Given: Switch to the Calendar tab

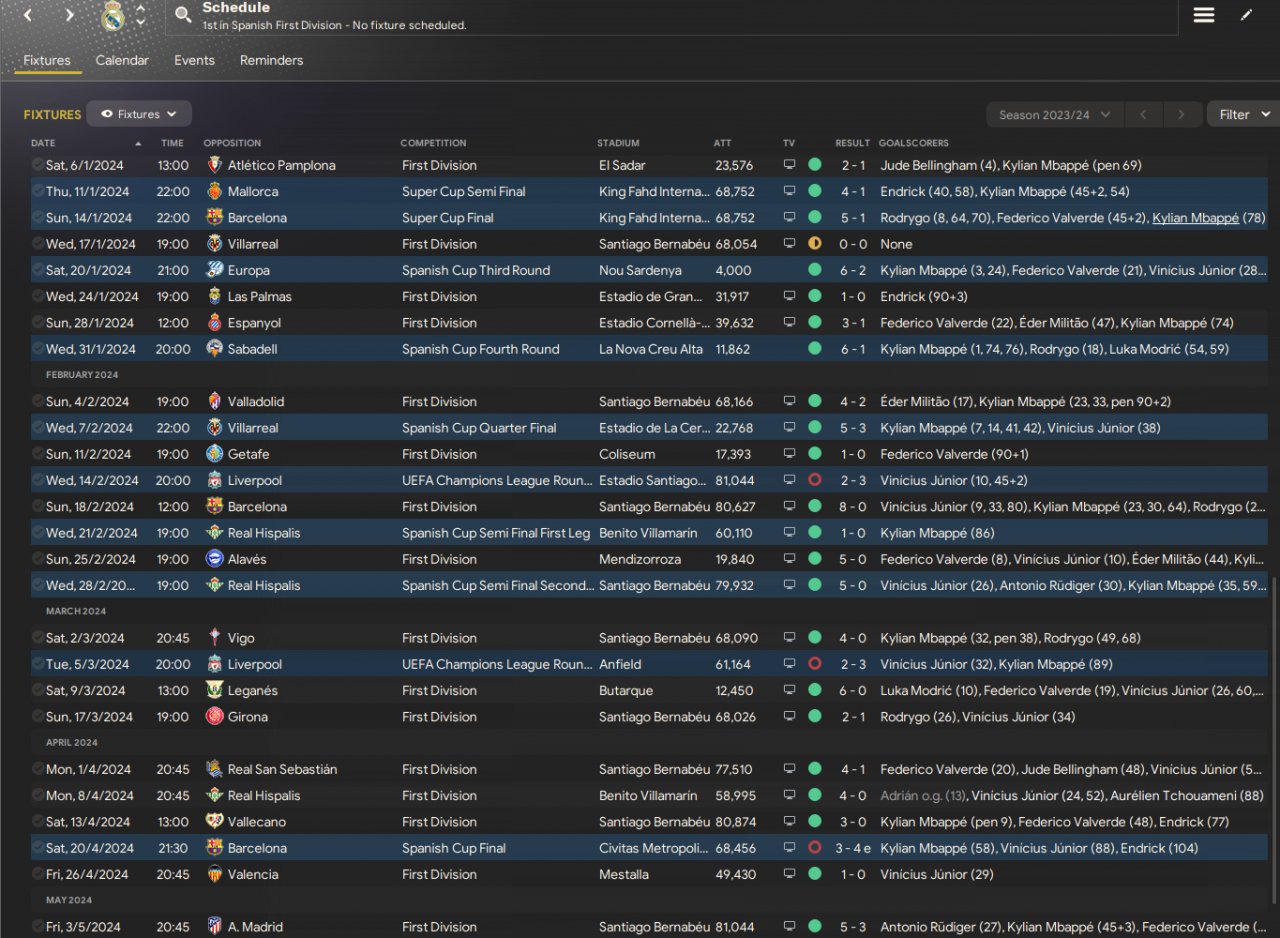Looking at the screenshot, I should pyautogui.click(x=122, y=60).
